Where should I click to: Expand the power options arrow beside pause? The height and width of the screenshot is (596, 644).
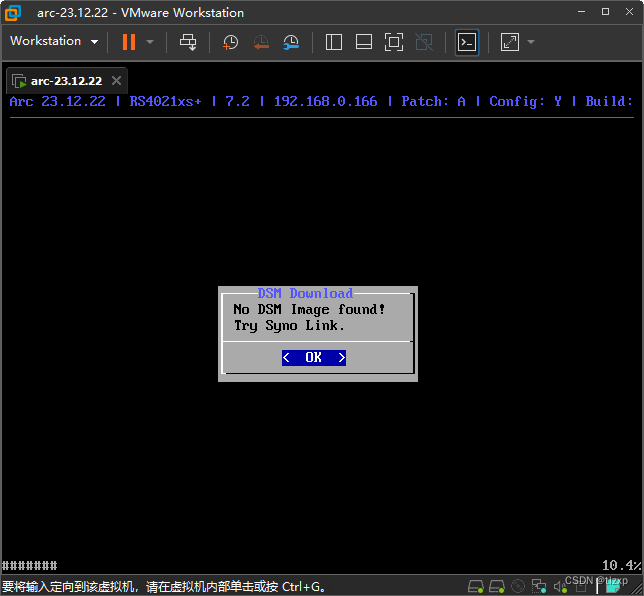click(150, 41)
